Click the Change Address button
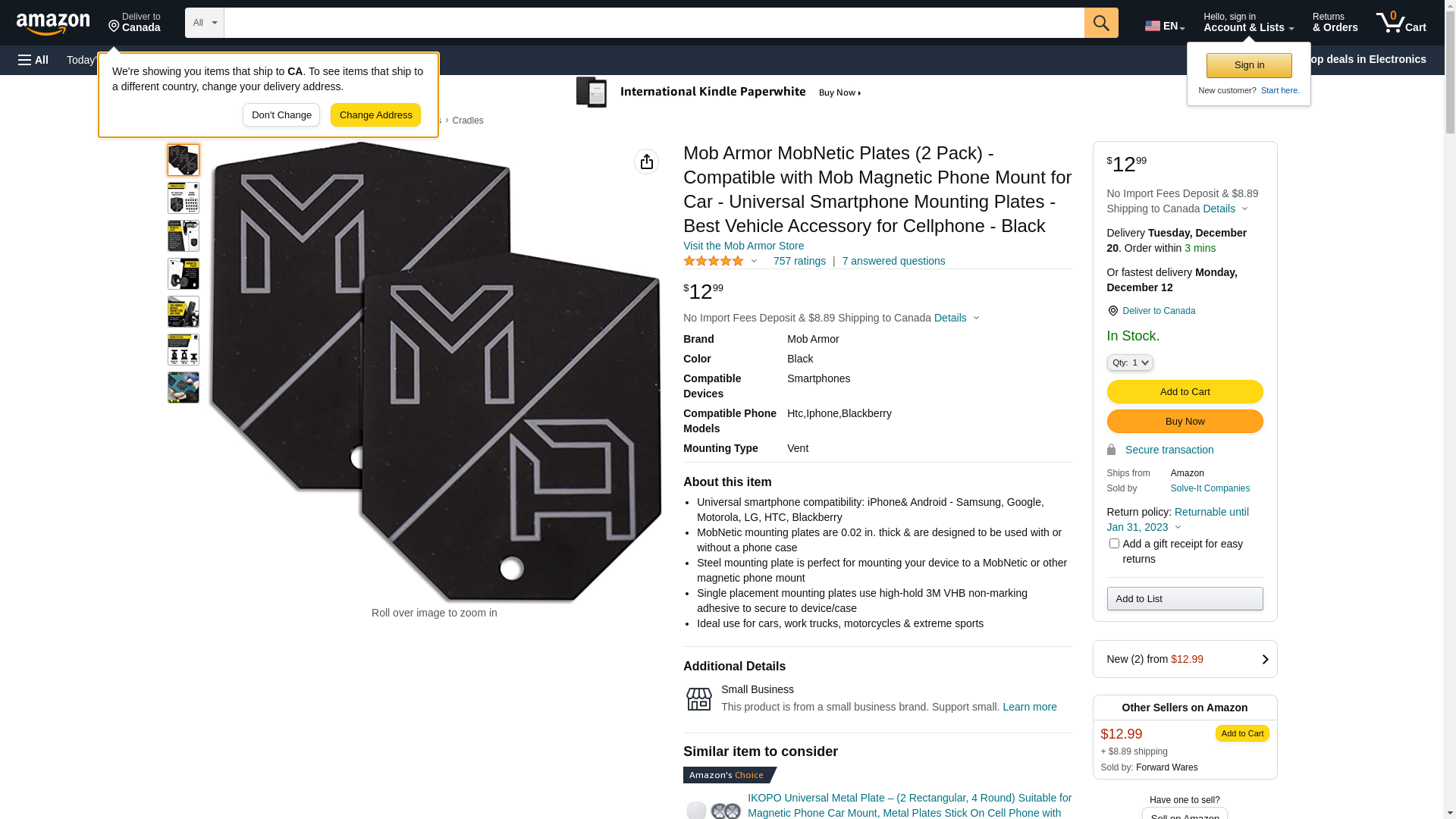1456x819 pixels. tap(375, 115)
